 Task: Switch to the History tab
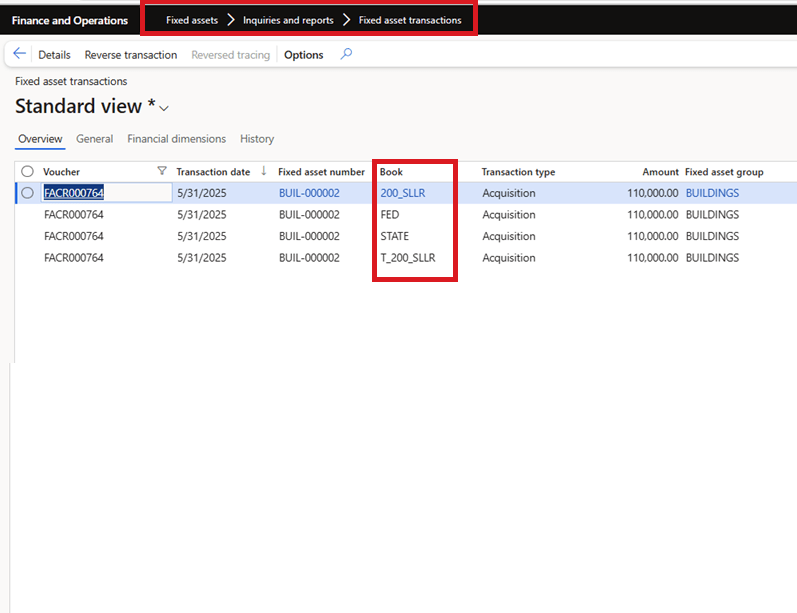coord(257,139)
